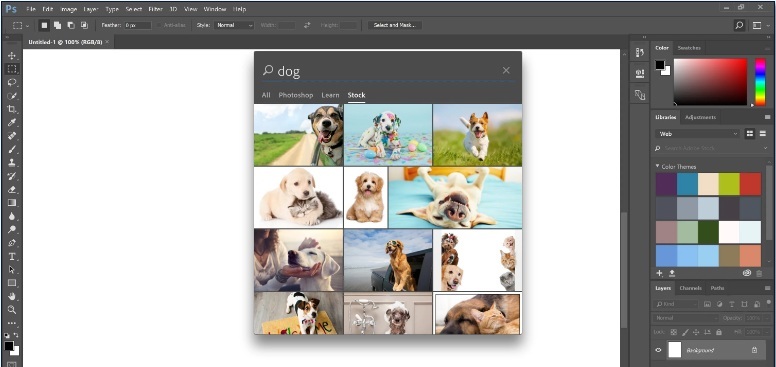Pick the purple Color Themes swatch

(x=666, y=184)
